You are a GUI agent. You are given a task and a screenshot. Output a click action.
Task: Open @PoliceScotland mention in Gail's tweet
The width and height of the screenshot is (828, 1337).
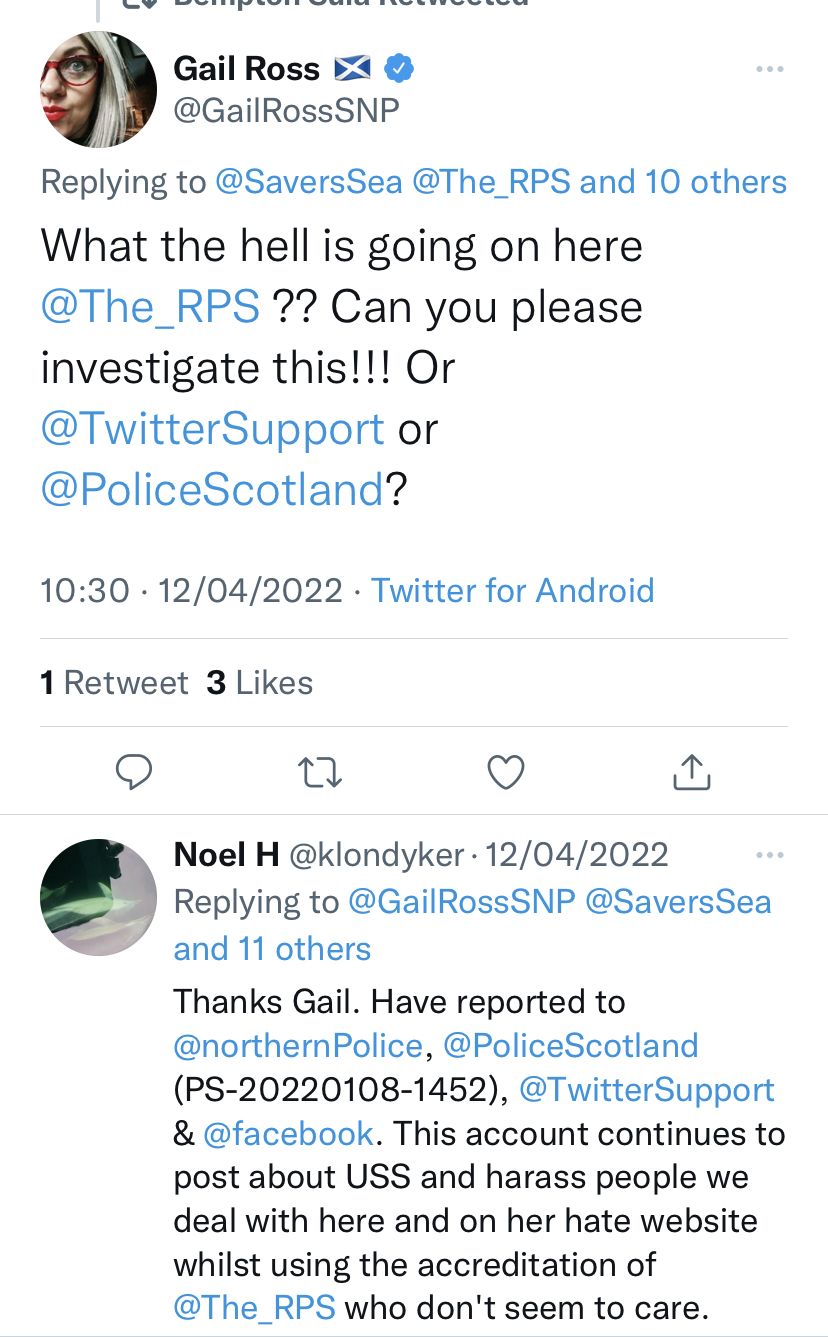pos(212,489)
